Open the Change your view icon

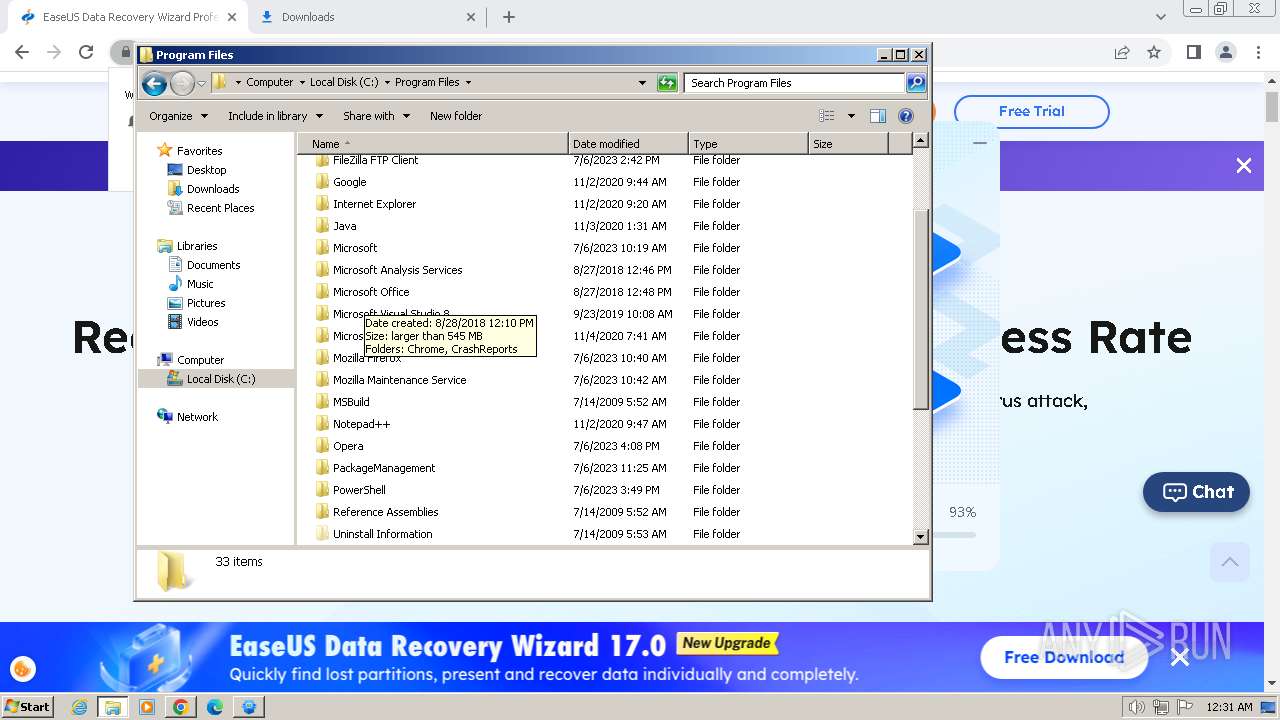tap(827, 116)
